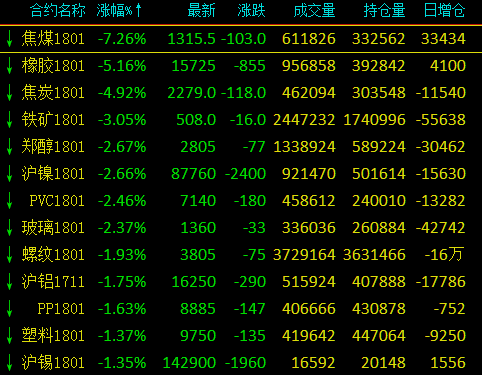Screen dimensions: 482x375
Task: Click the down arrow beside 螺纹1801
Action: 10,255
